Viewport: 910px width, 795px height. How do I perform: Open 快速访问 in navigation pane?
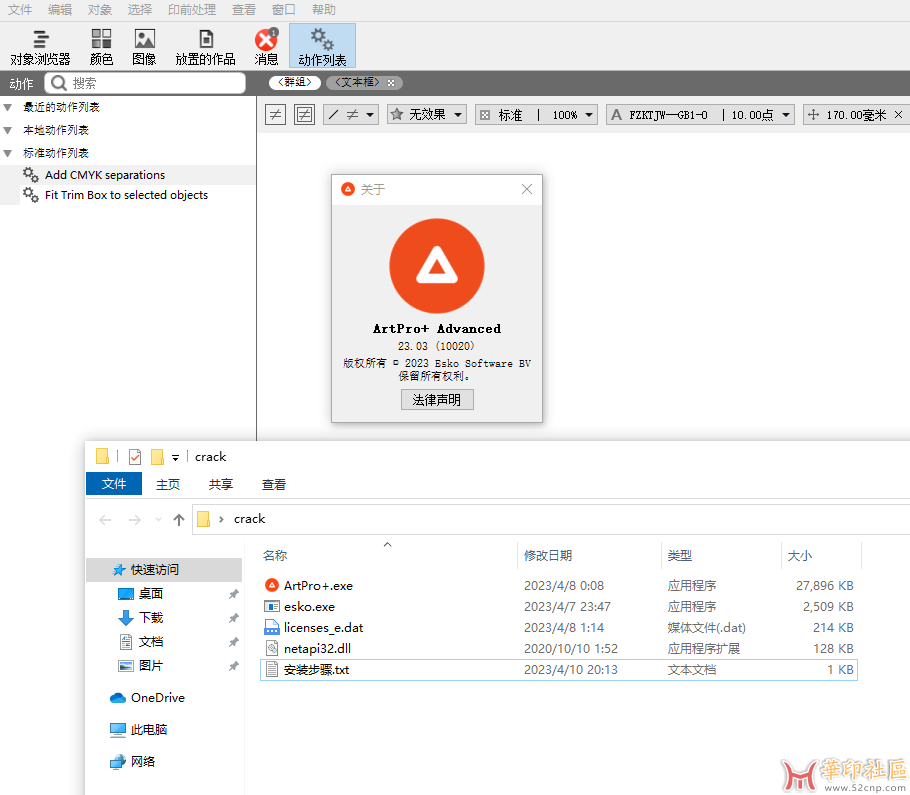[164, 570]
